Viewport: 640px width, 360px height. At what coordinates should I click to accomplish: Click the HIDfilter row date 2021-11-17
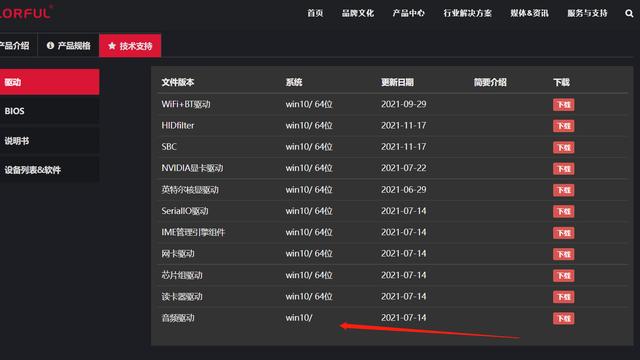tap(404, 125)
